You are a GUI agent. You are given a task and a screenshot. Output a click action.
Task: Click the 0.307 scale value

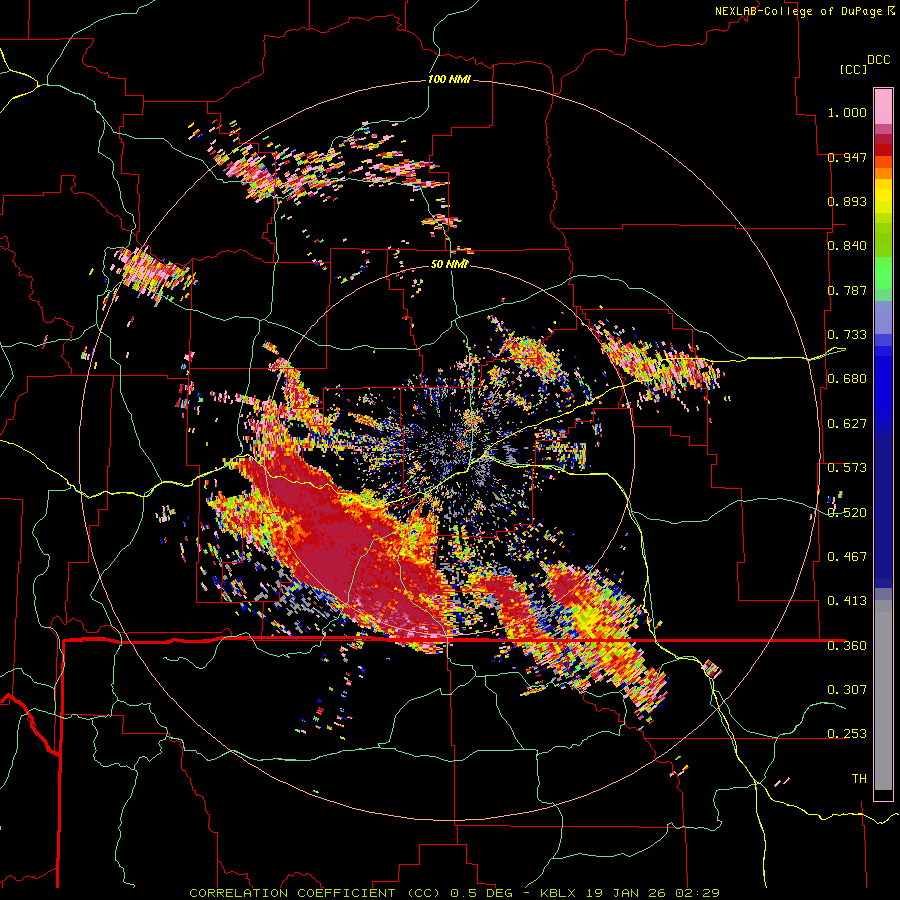click(847, 690)
